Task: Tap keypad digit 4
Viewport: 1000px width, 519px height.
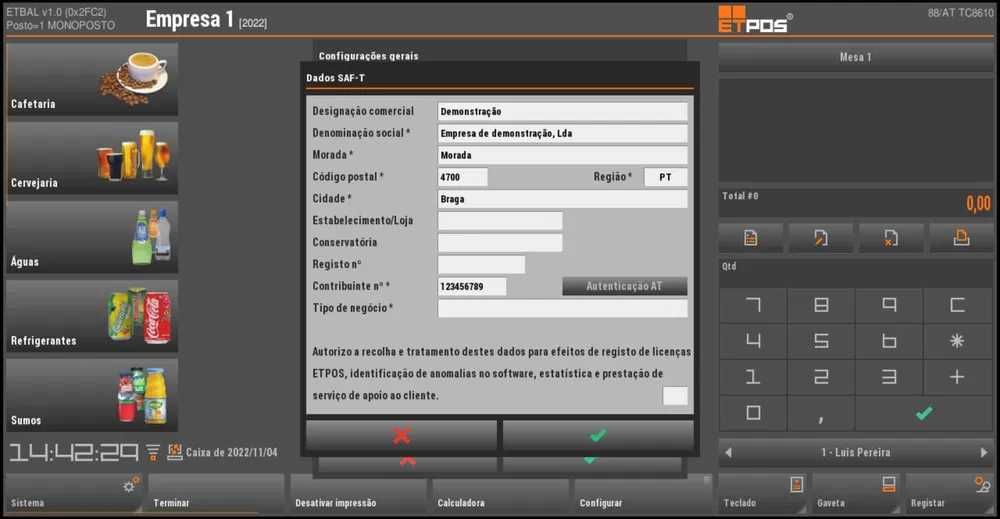Action: coord(753,341)
